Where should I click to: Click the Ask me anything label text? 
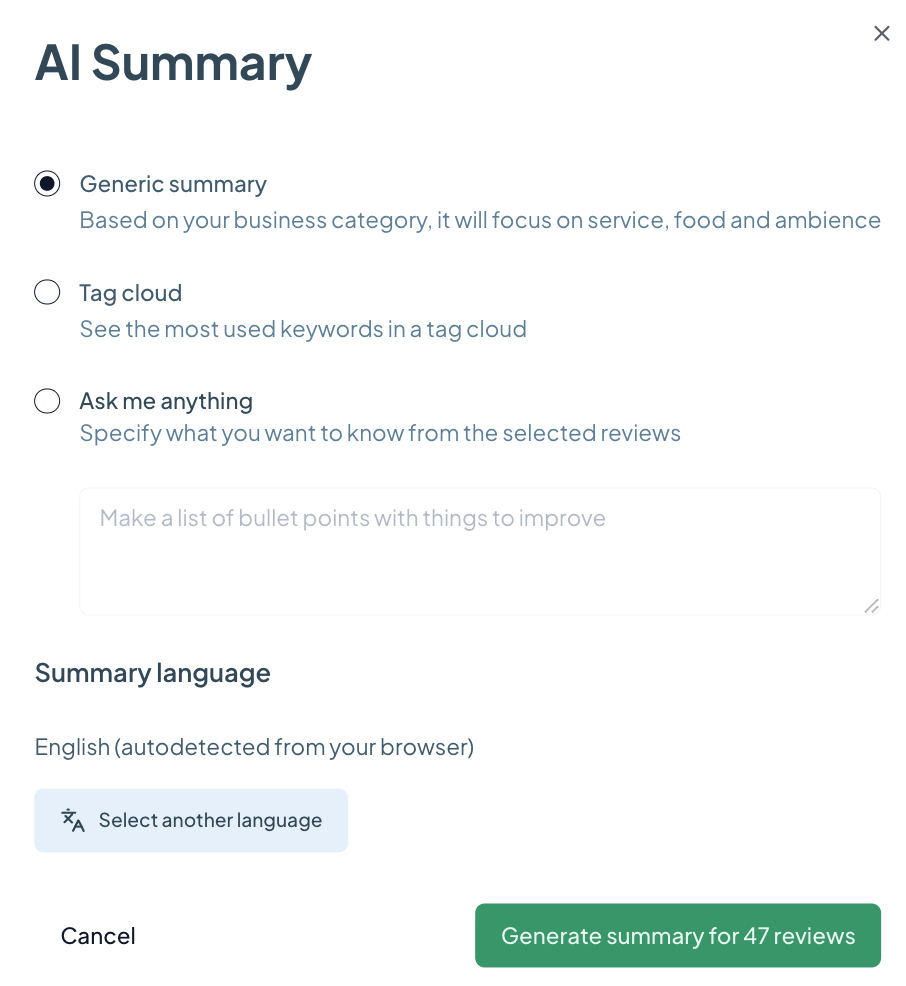pos(166,401)
